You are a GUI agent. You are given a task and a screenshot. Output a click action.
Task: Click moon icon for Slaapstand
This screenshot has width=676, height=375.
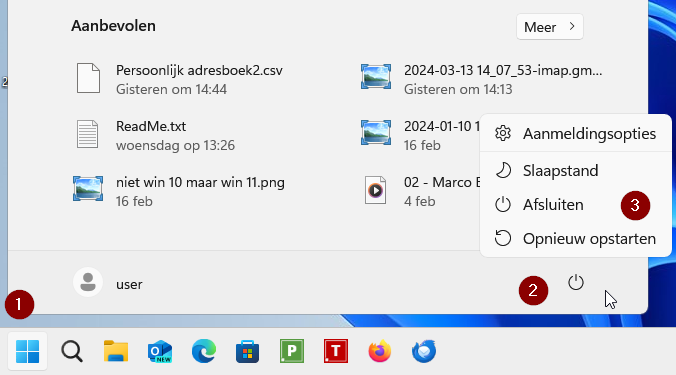(503, 171)
